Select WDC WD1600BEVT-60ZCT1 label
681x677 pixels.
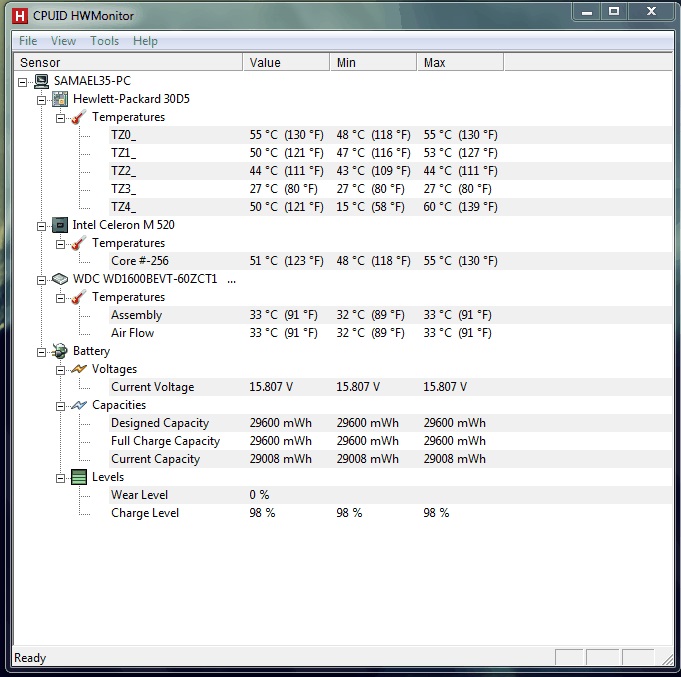pyautogui.click(x=145, y=279)
